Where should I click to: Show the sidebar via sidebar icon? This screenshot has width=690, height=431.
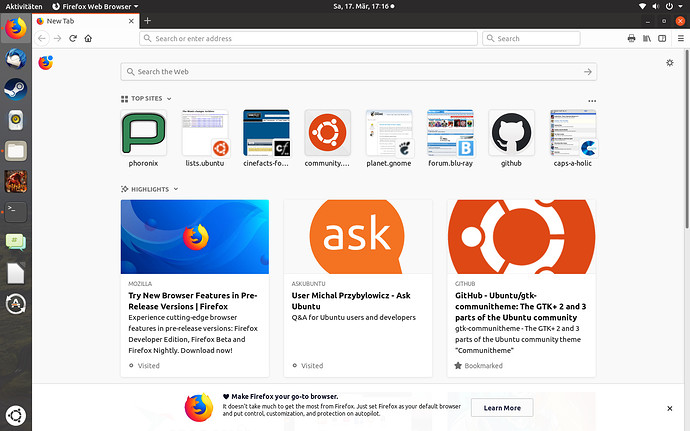click(x=662, y=38)
